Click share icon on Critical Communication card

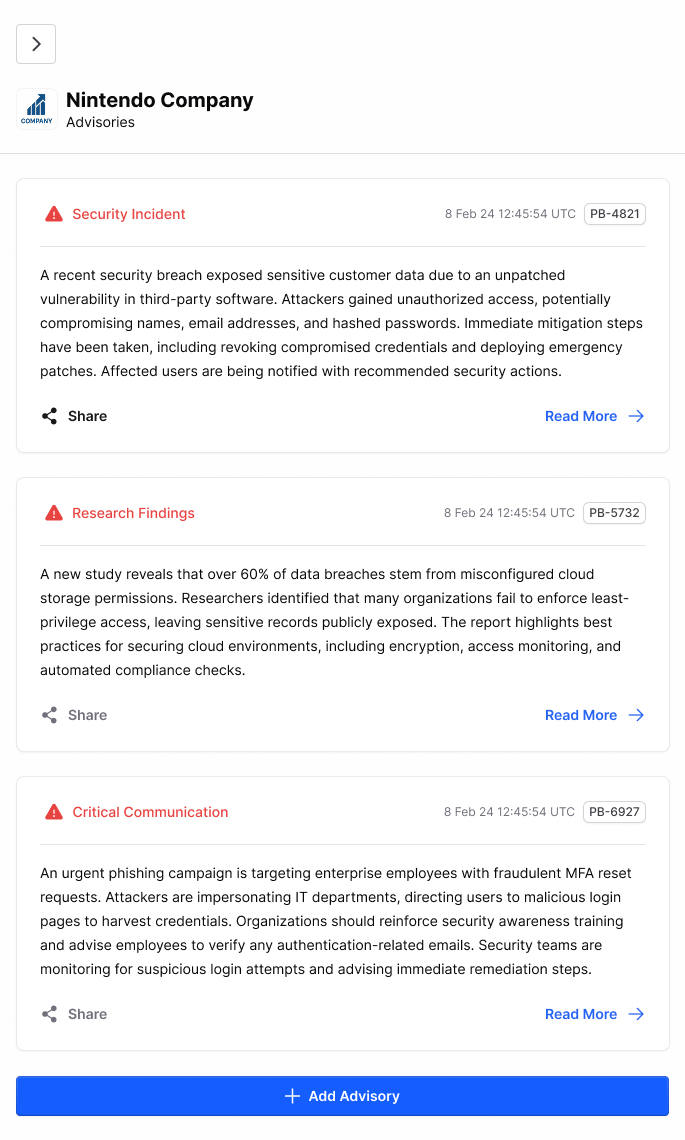(x=49, y=1014)
